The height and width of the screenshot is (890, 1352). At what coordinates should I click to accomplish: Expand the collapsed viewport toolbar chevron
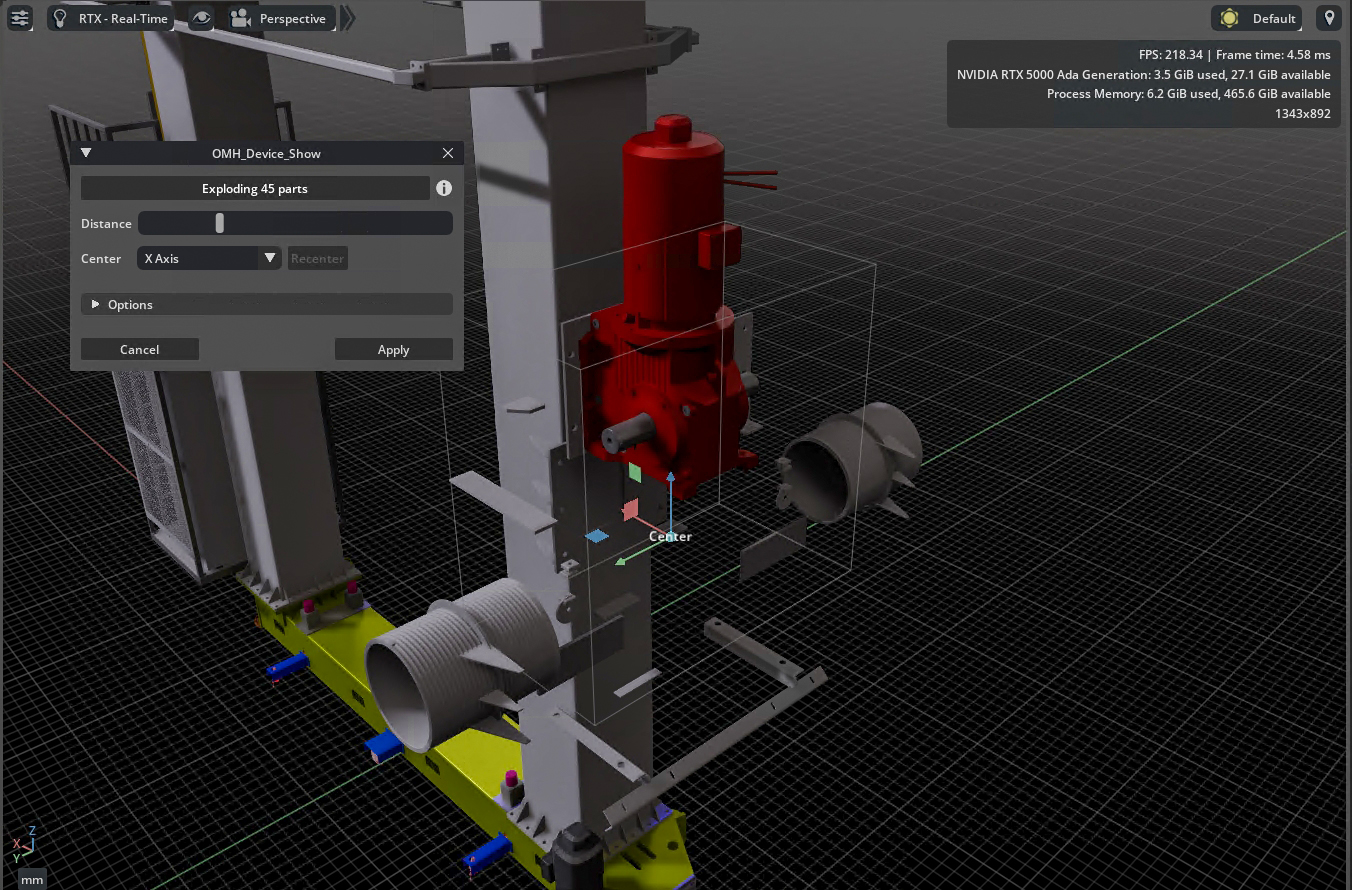coord(347,18)
